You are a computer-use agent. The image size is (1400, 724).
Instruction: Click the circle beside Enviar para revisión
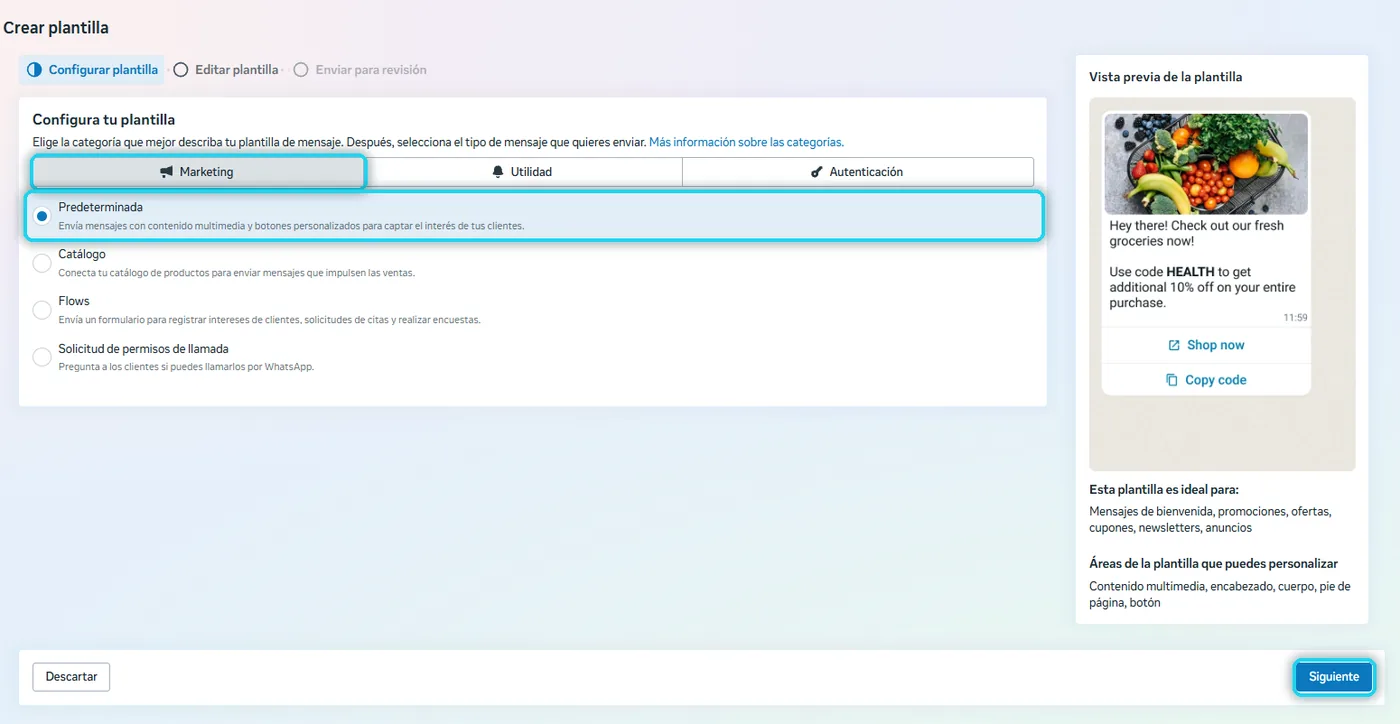(x=301, y=70)
